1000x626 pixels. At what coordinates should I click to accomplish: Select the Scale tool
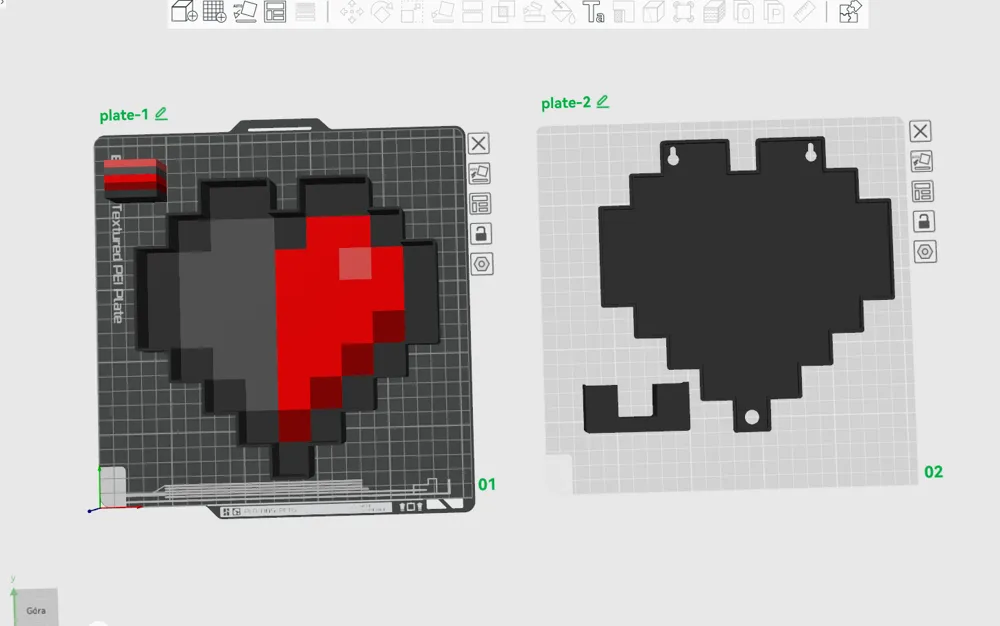click(410, 15)
